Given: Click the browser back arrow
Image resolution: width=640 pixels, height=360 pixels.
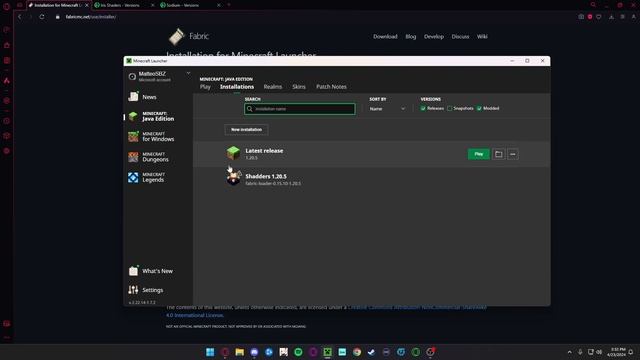Looking at the screenshot, I should (19, 17).
